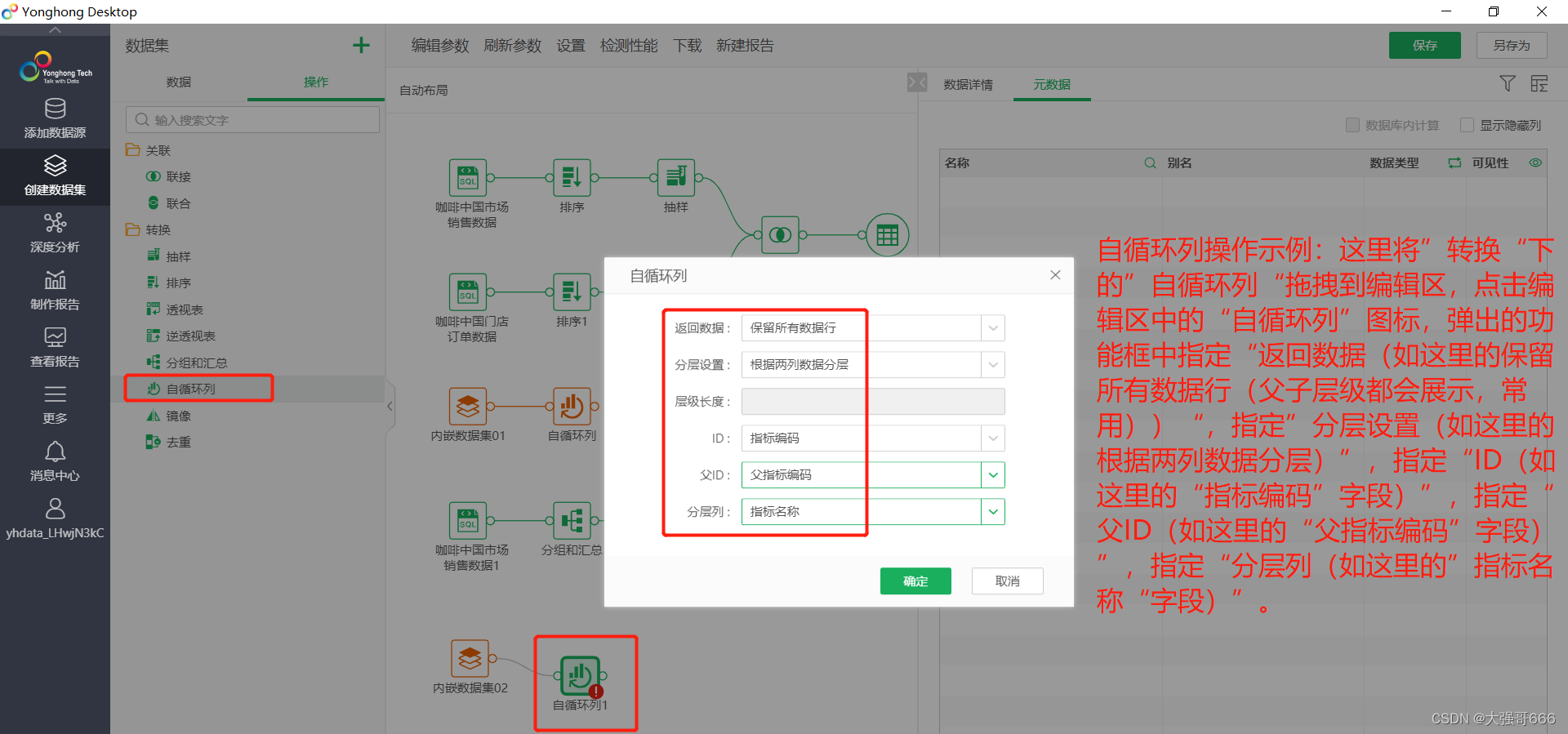Select the 咖啡中国市场销售数据1 SQL node
Viewport: 1568px width, 734px height.
pyautogui.click(x=468, y=520)
